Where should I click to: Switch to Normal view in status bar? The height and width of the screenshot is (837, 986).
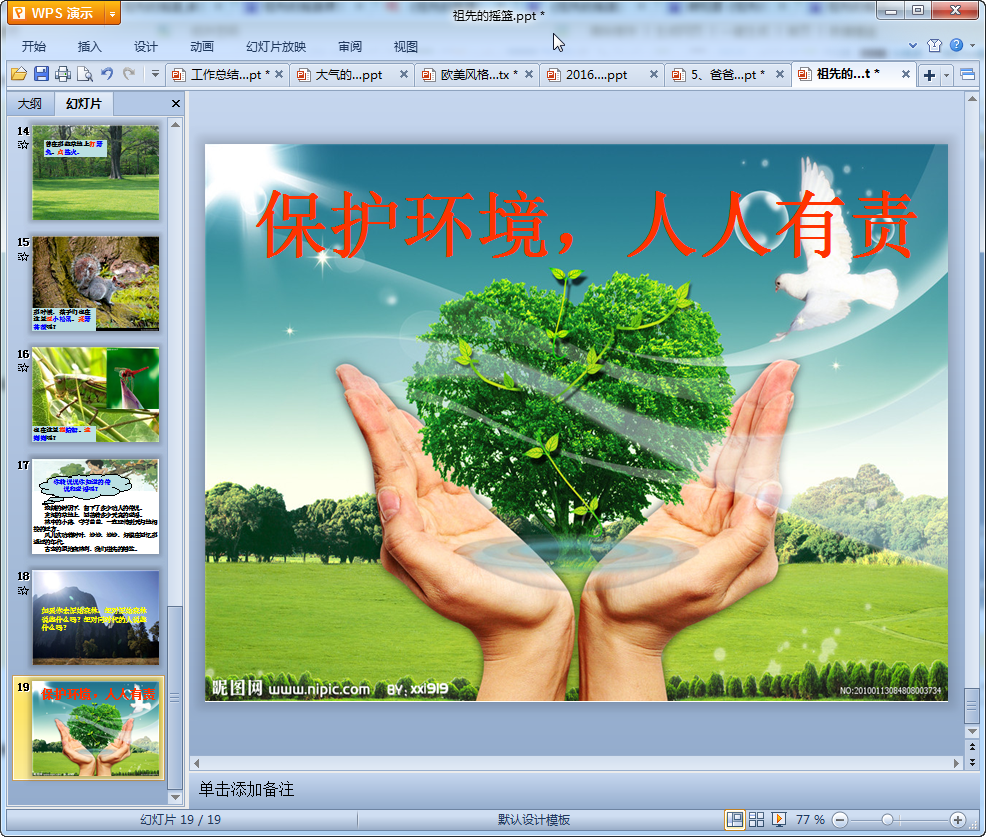point(735,819)
